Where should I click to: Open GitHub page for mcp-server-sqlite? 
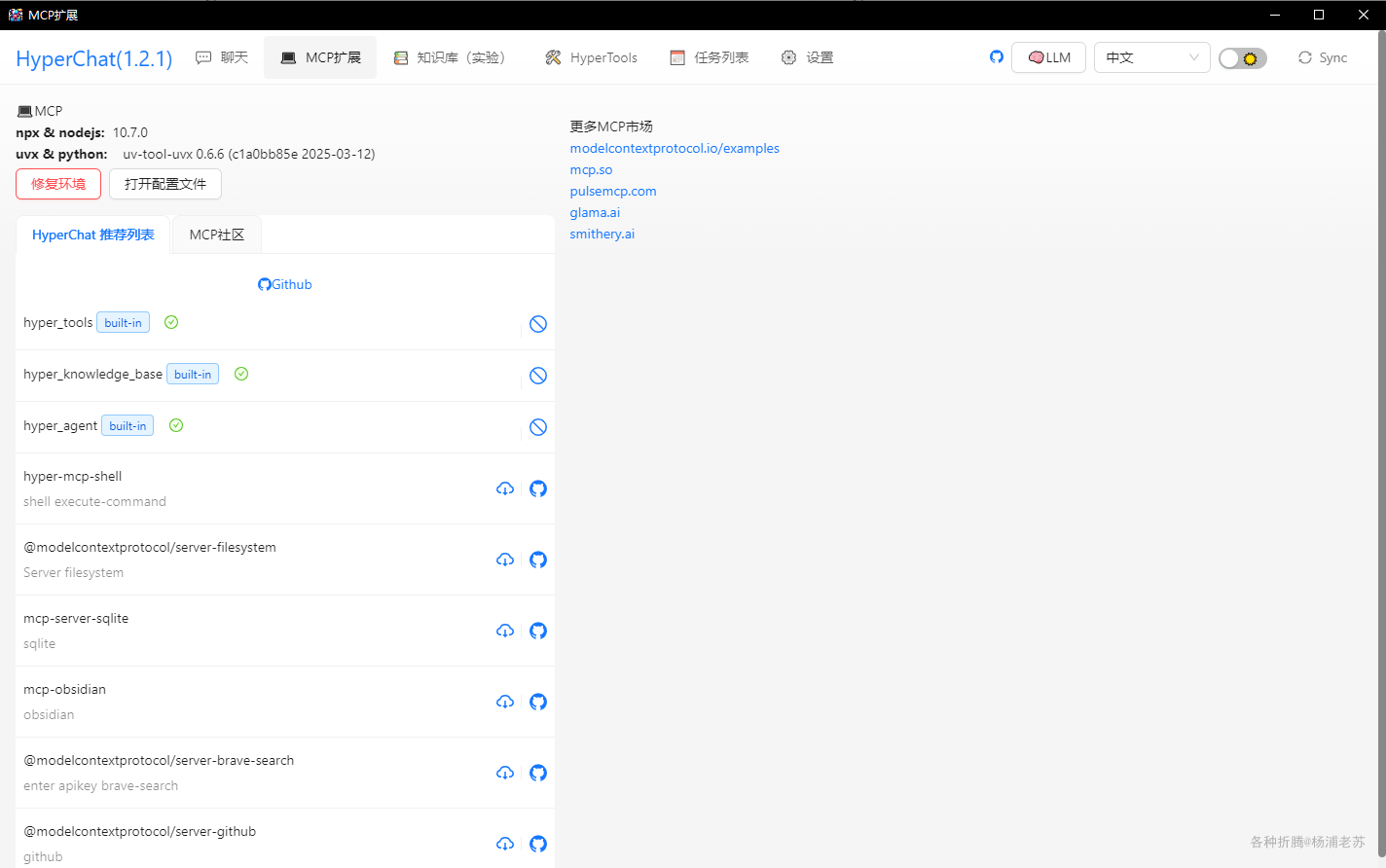538,631
